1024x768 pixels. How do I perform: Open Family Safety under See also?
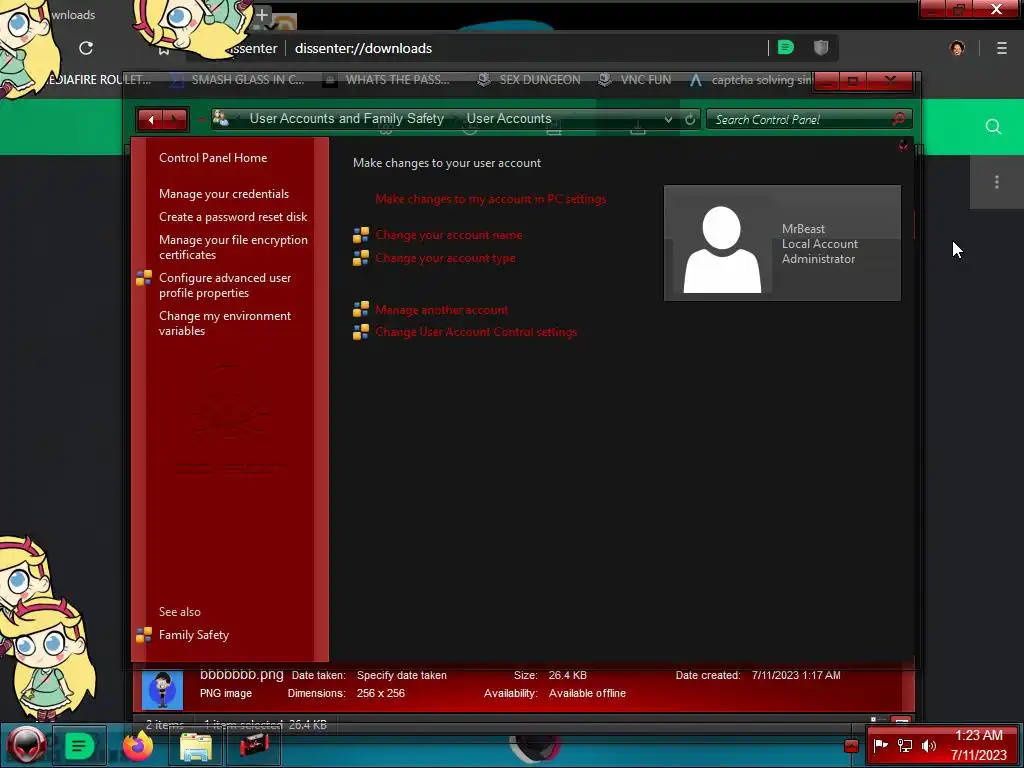click(193, 635)
